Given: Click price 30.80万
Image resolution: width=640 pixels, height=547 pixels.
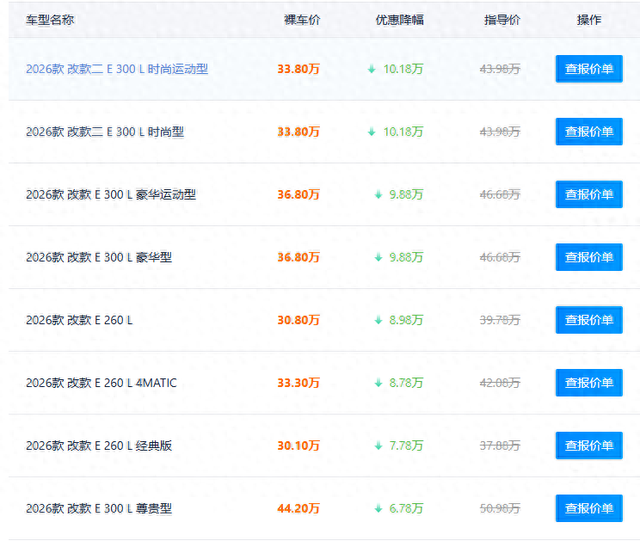Looking at the screenshot, I should 298,320.
